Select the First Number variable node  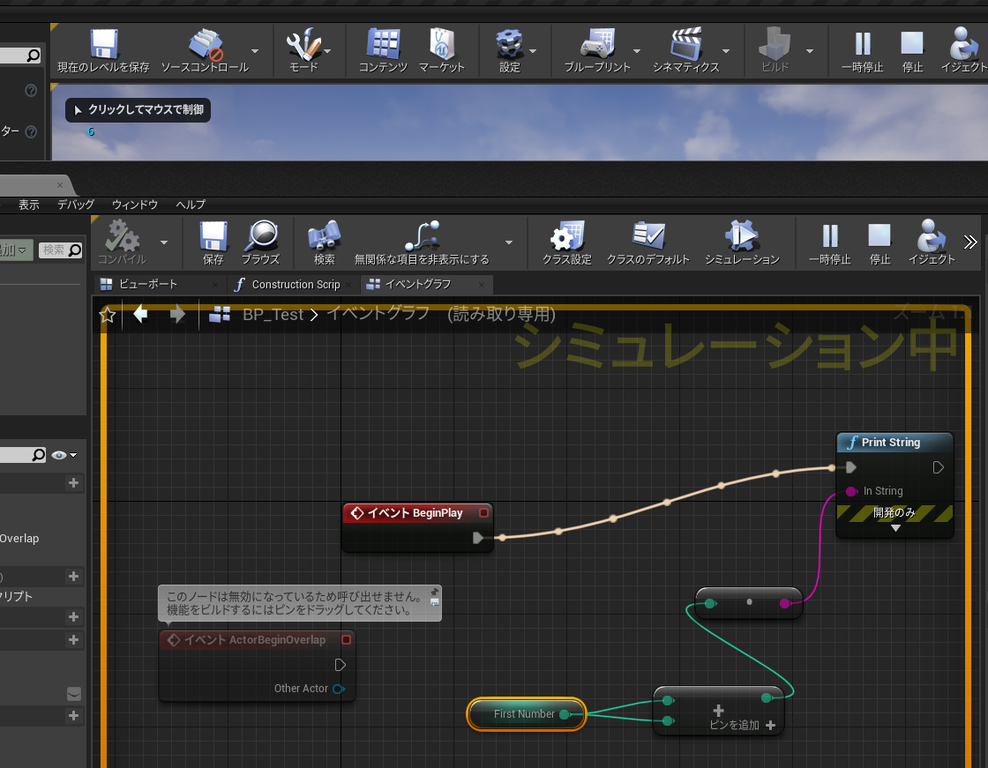coord(526,714)
